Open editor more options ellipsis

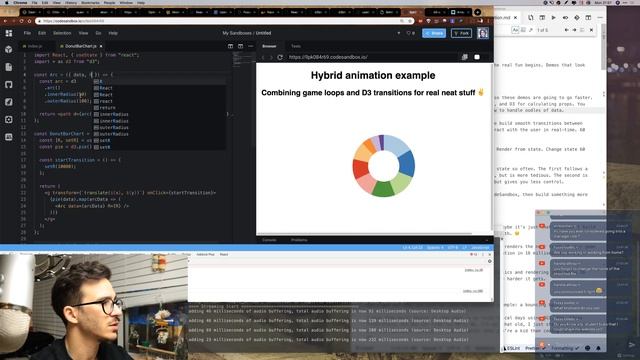pos(250,46)
